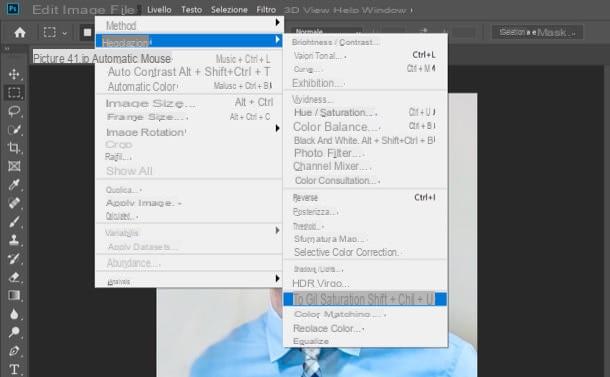Select the Frame tool
Image resolution: width=610 pixels, height=377 pixels.
(14, 166)
